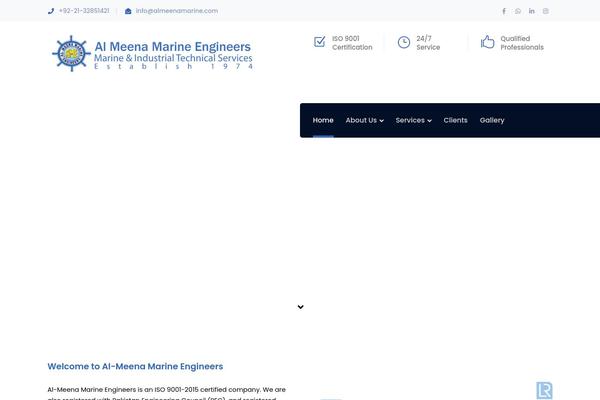Screen dimensions: 600x400
Task: Click the Marine & Industrial Technical Services tagline
Action: point(173,58)
